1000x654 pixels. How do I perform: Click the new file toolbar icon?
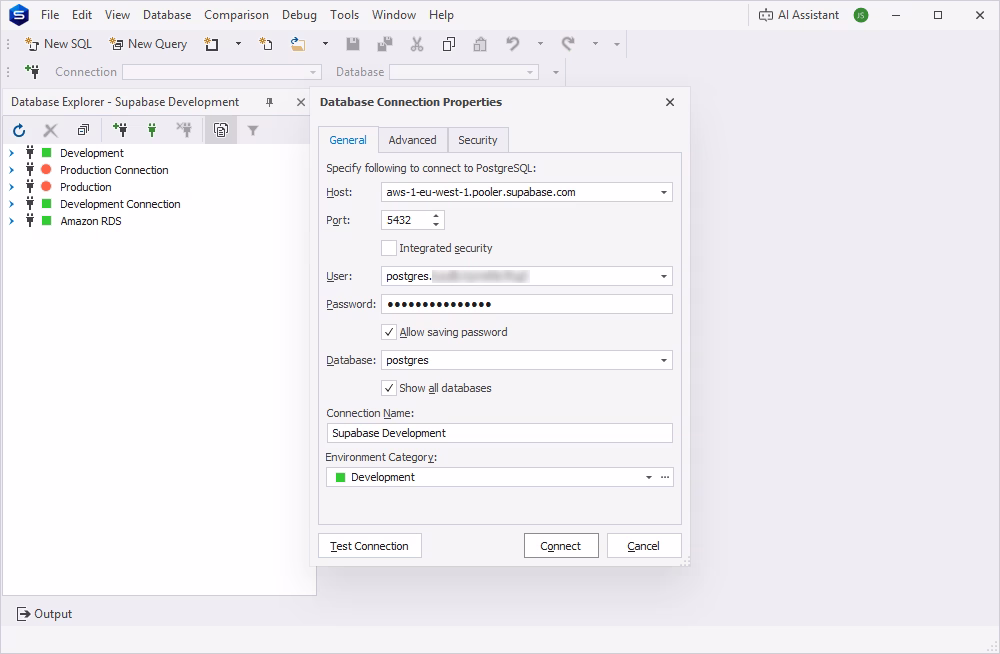[x=266, y=44]
